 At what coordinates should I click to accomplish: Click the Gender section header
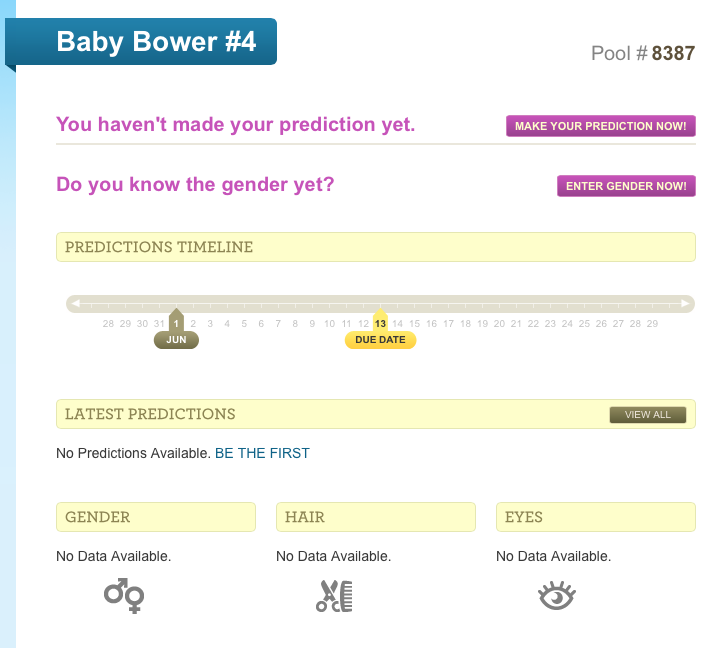coord(156,517)
